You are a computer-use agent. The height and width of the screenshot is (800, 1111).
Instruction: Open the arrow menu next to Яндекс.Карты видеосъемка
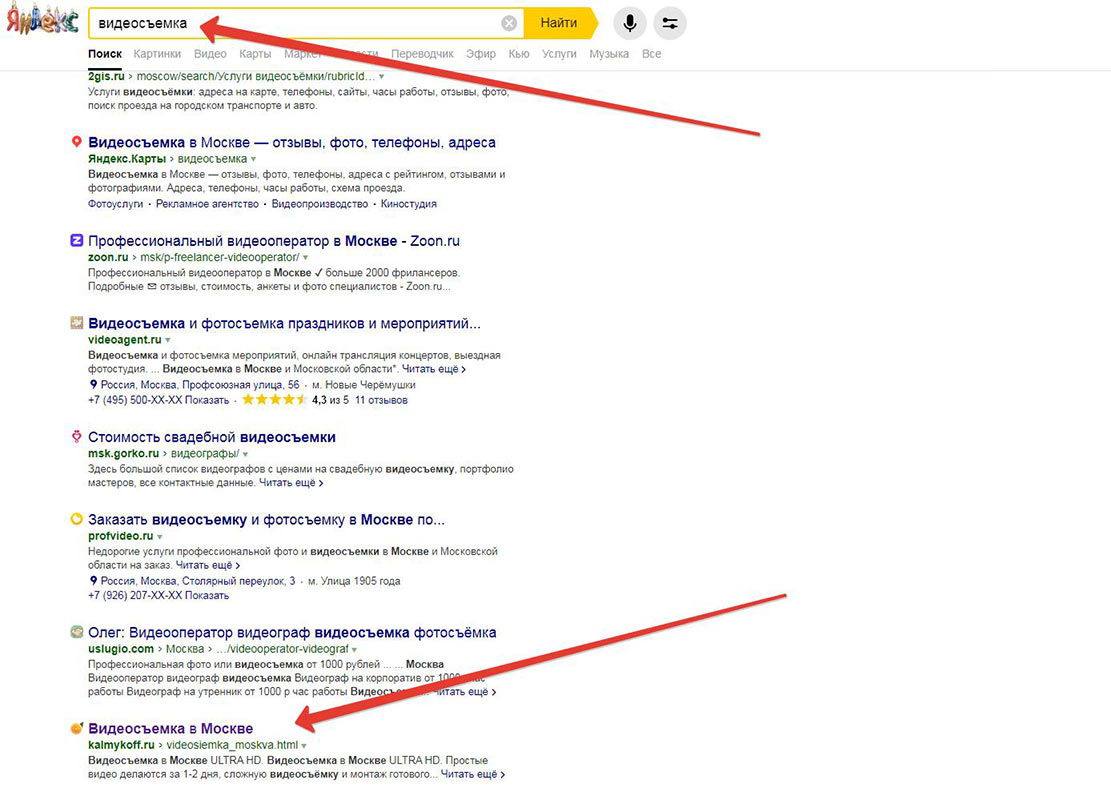[x=254, y=159]
